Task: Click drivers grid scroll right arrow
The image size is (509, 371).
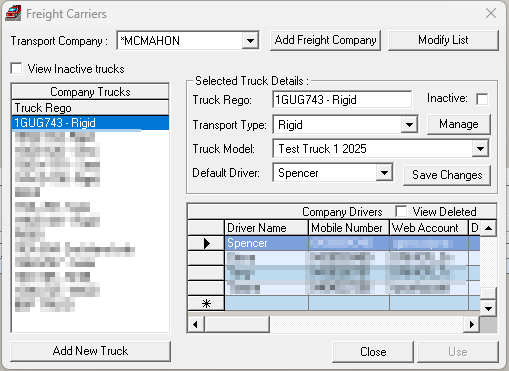Action: click(x=471, y=324)
